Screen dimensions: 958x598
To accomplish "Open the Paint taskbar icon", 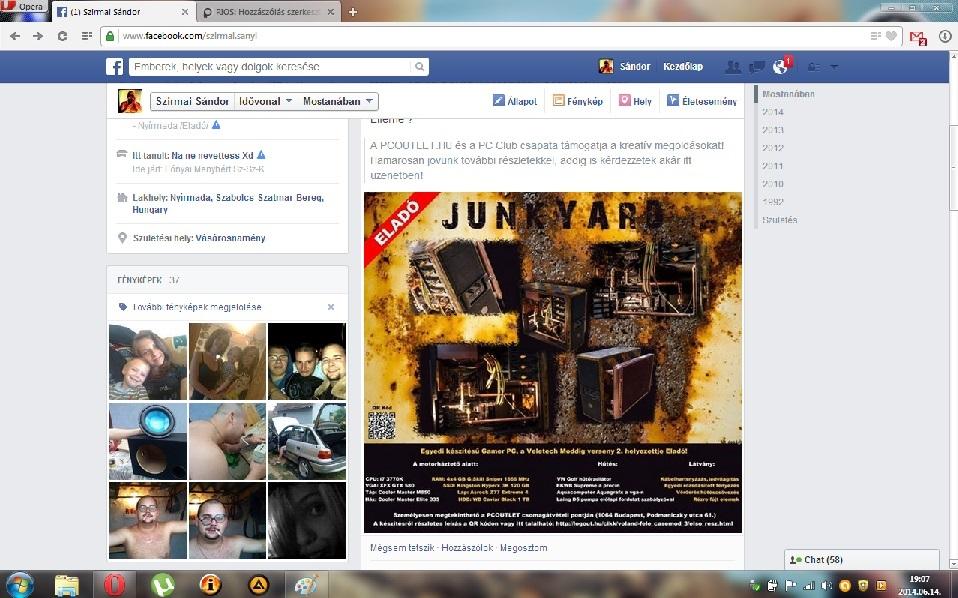I will (x=305, y=585).
